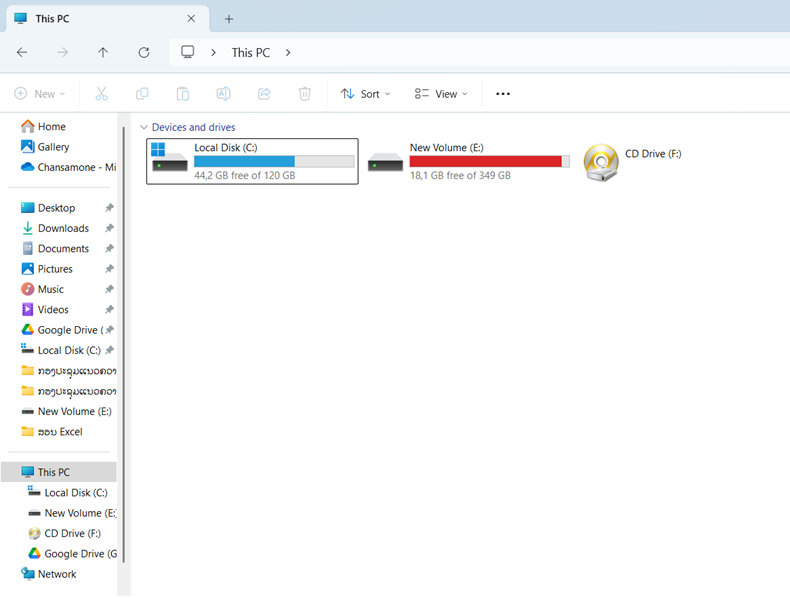Click the Rename icon in toolbar
This screenshot has height=598, width=790.
pyautogui.click(x=224, y=94)
